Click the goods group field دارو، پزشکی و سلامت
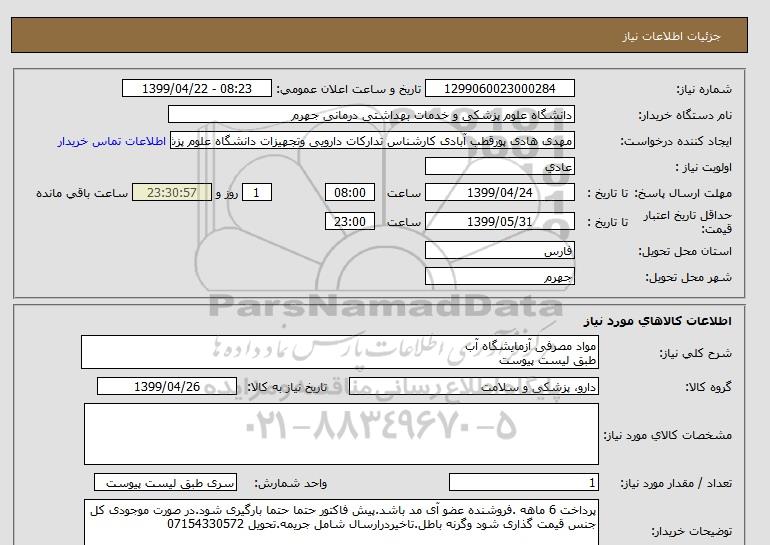The height and width of the screenshot is (545, 770). (473, 386)
